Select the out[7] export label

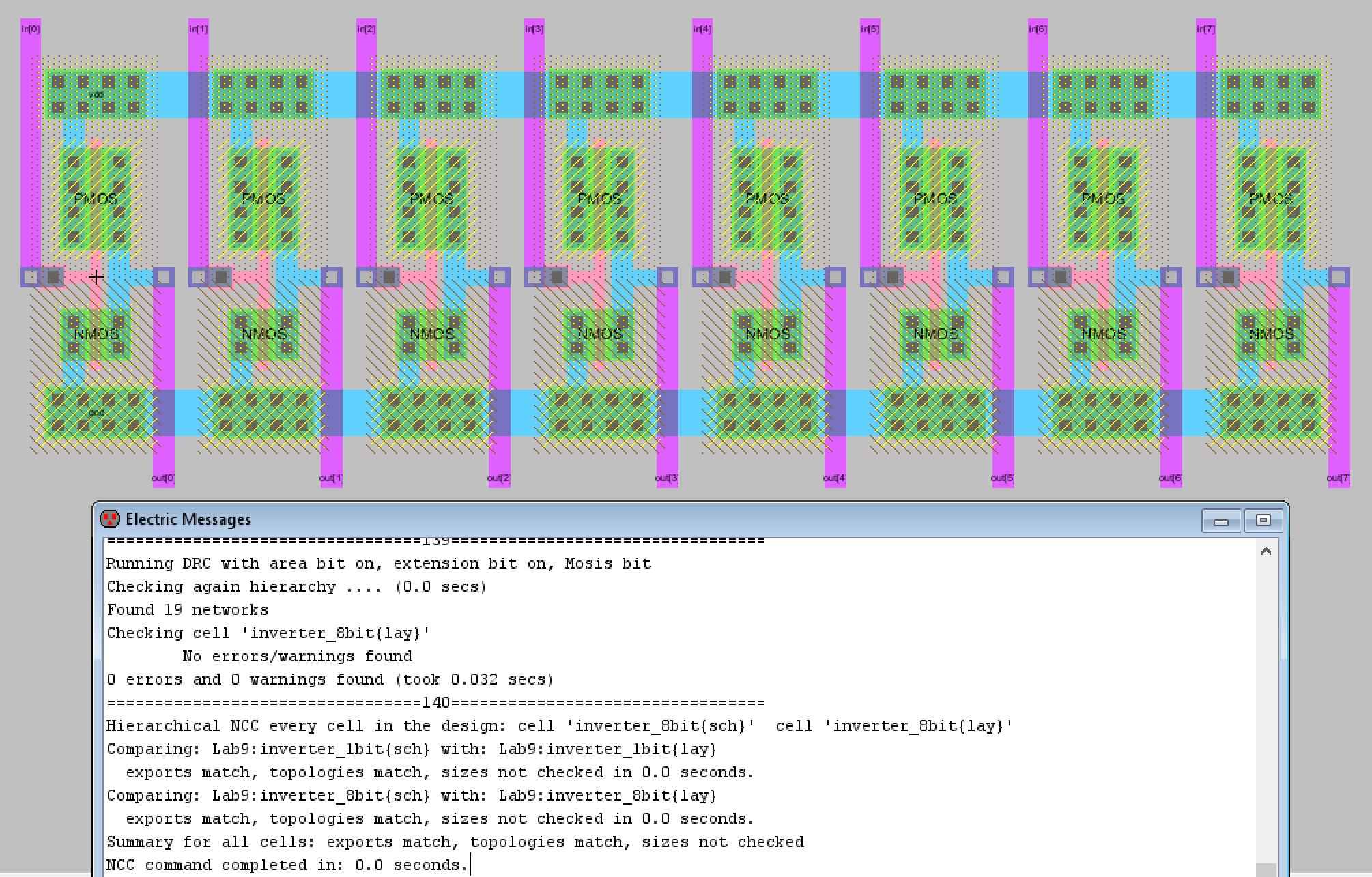(1338, 478)
